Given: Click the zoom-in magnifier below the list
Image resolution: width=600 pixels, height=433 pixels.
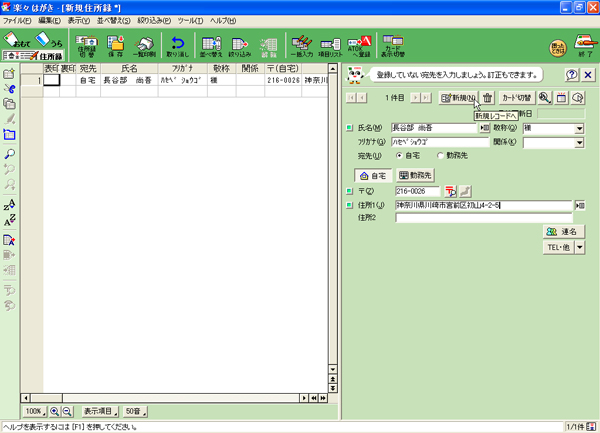Looking at the screenshot, I should pos(56,411).
